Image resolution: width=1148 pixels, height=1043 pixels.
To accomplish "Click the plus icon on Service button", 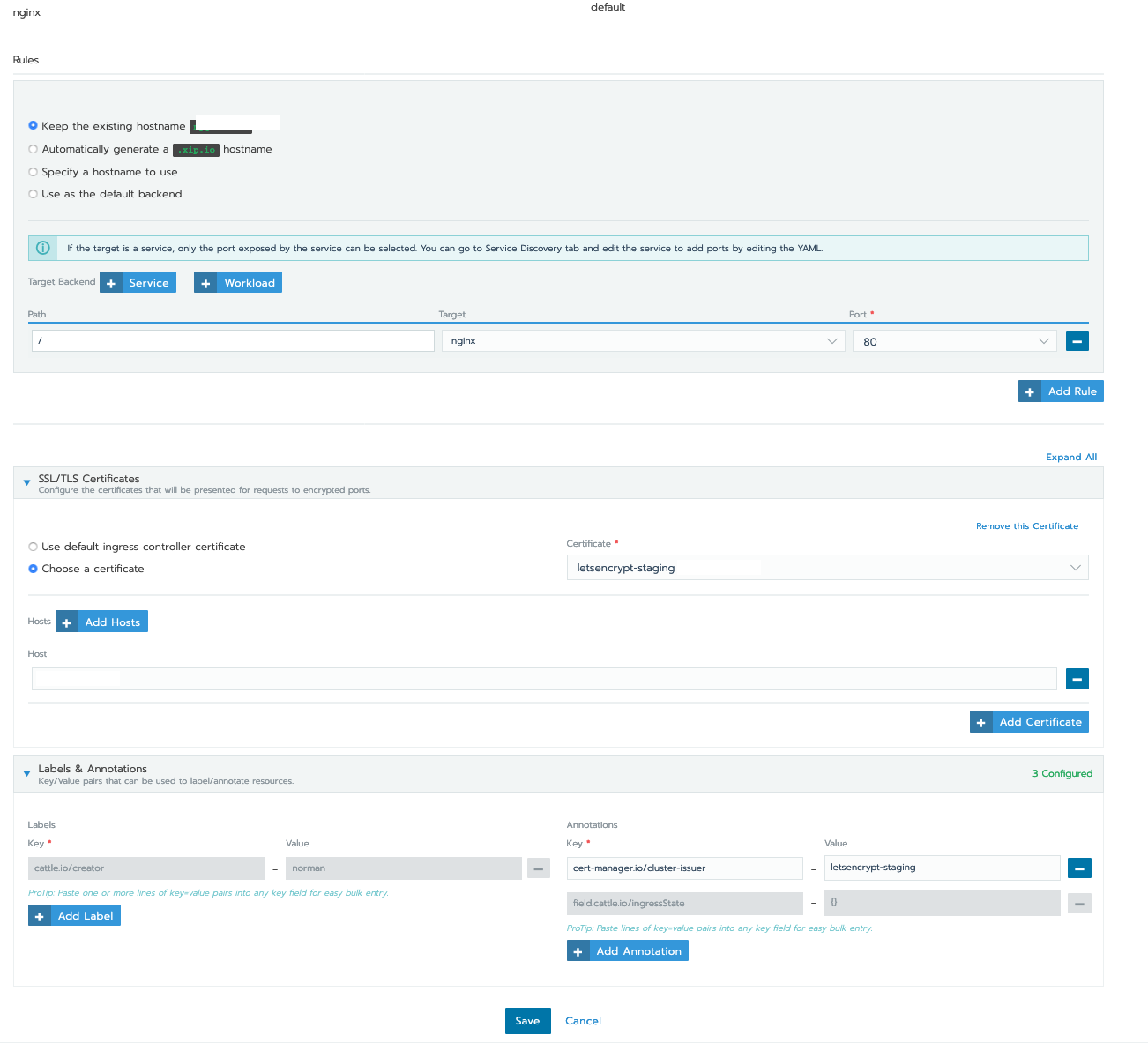I will (110, 283).
